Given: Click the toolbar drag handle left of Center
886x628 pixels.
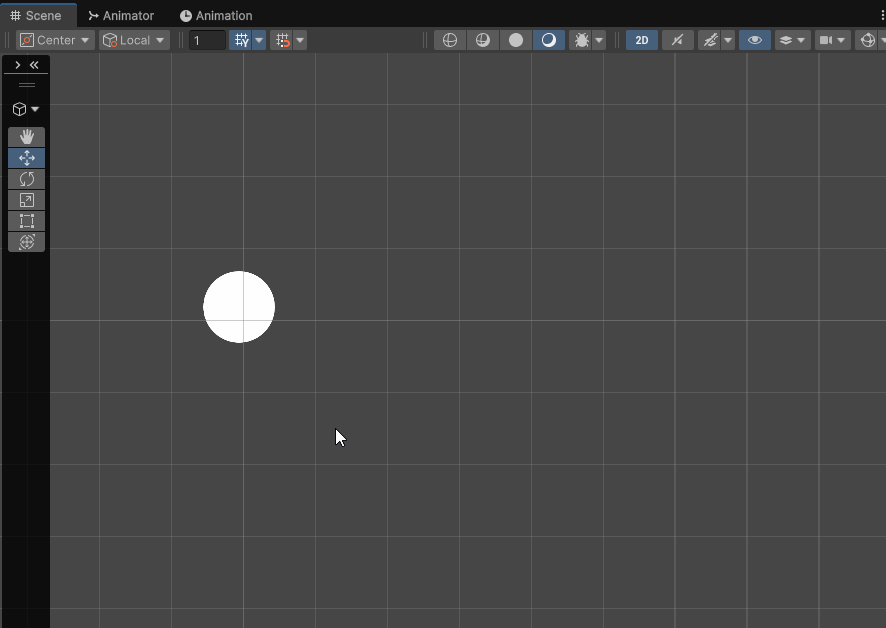Looking at the screenshot, I should pyautogui.click(x=8, y=40).
